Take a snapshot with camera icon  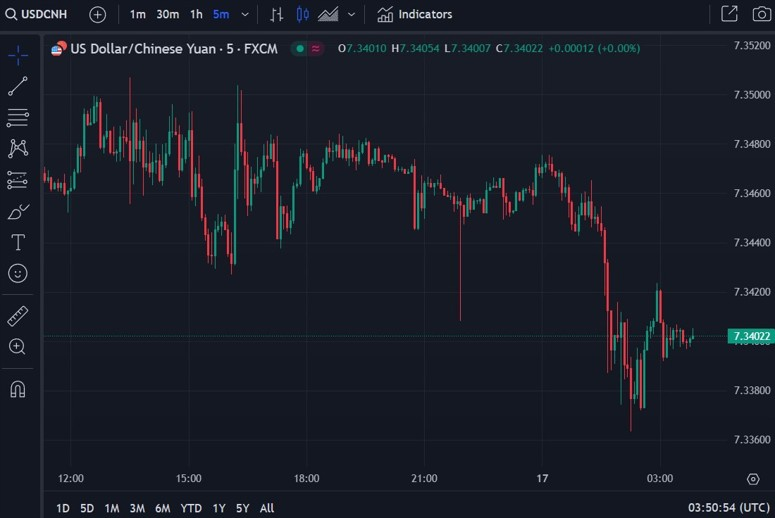tap(762, 14)
